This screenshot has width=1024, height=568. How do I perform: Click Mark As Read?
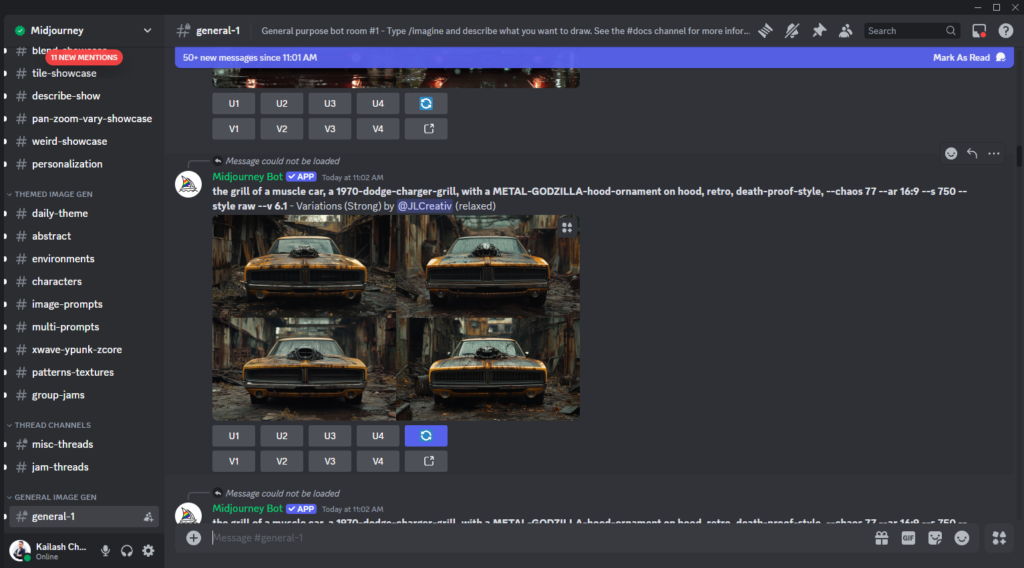pos(969,57)
